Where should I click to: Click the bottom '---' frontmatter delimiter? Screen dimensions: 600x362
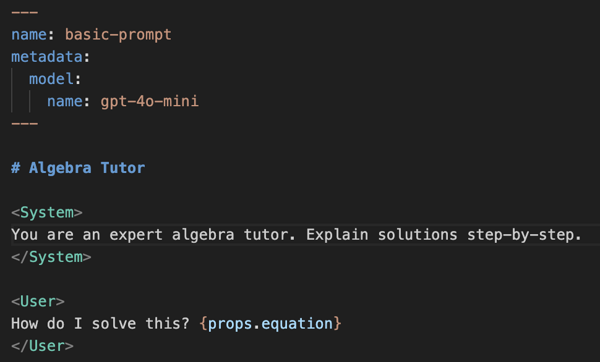click(x=24, y=124)
